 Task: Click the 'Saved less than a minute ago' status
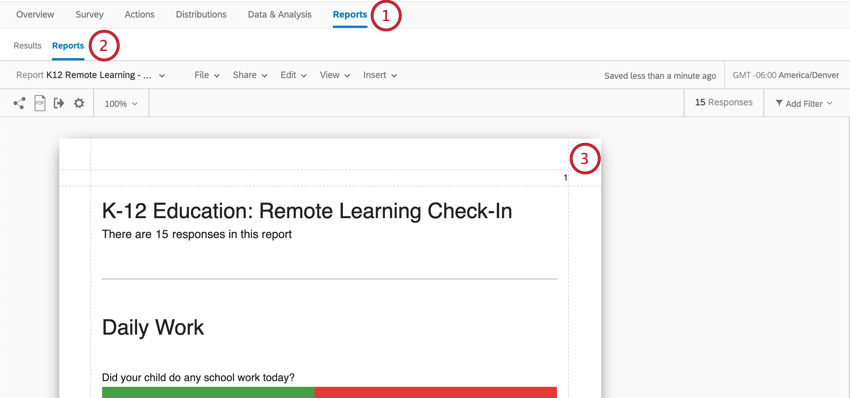click(660, 76)
